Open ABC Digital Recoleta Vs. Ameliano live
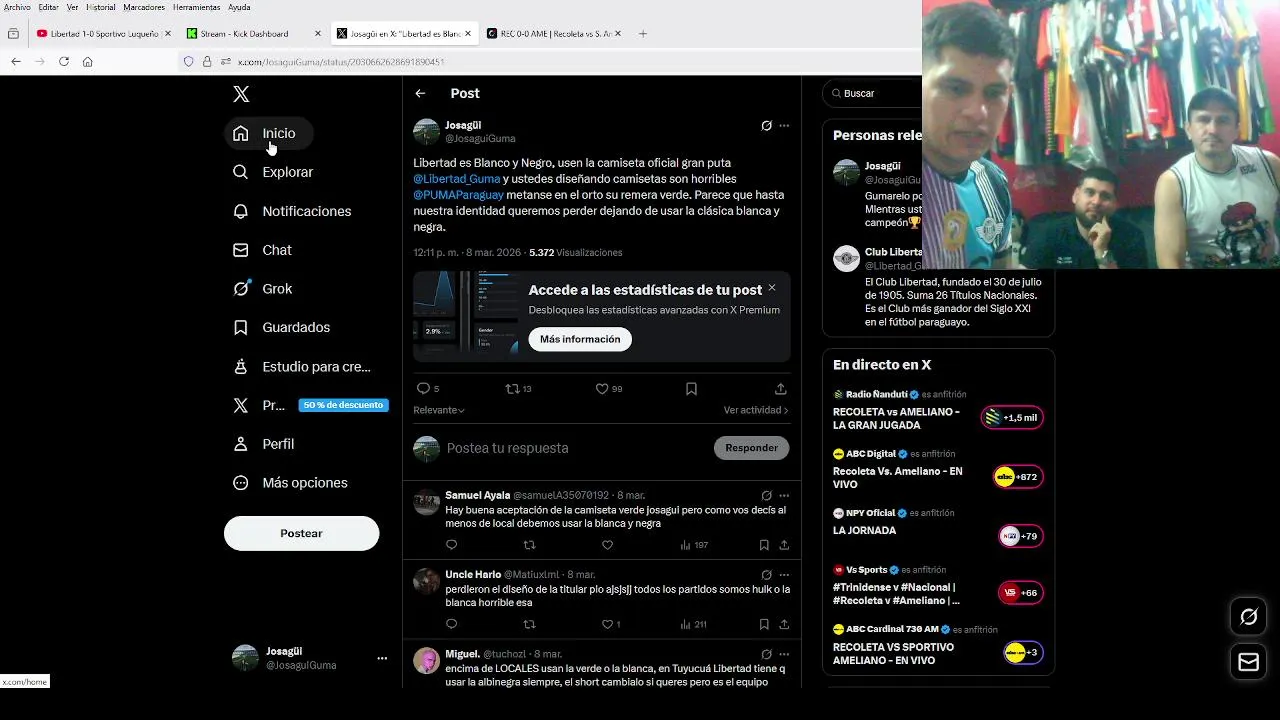 (x=938, y=470)
